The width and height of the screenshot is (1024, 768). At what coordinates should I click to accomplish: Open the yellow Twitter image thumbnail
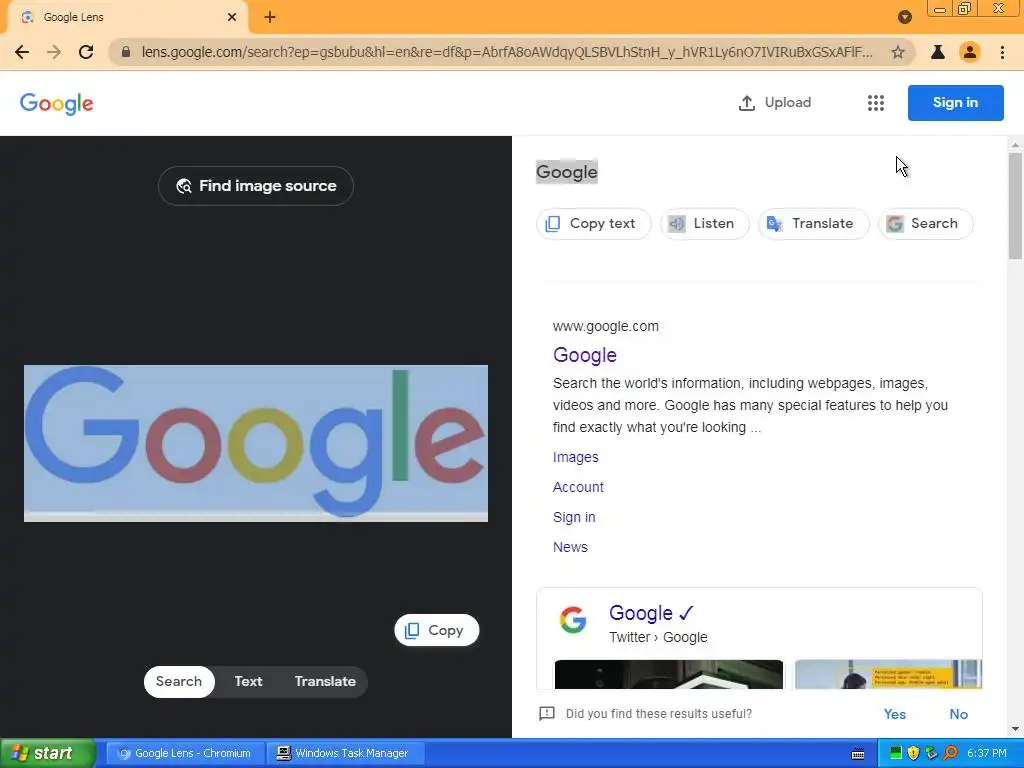(888, 674)
